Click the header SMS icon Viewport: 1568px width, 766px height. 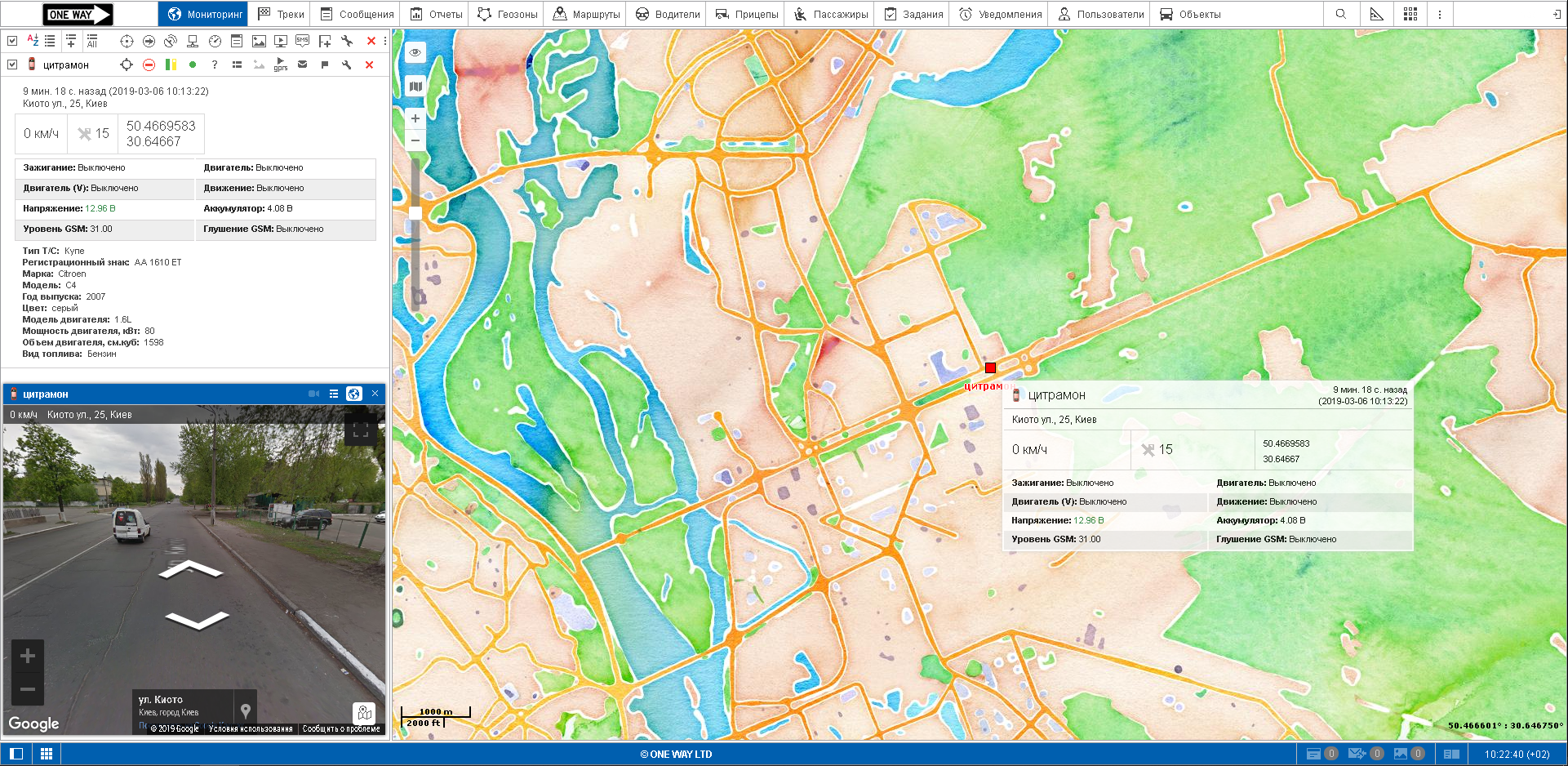click(303, 41)
